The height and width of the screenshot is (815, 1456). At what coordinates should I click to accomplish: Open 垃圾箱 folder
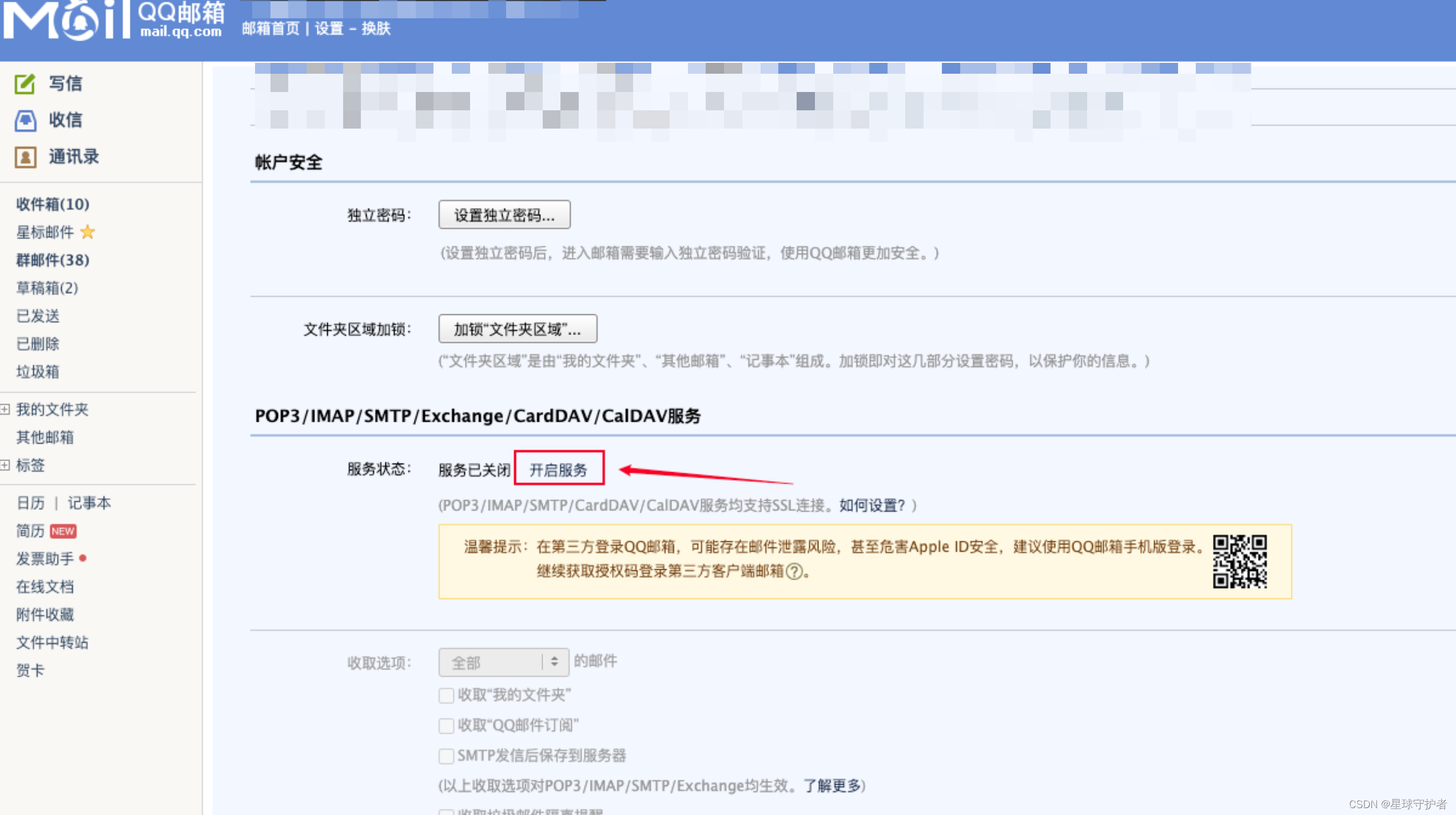click(x=38, y=372)
